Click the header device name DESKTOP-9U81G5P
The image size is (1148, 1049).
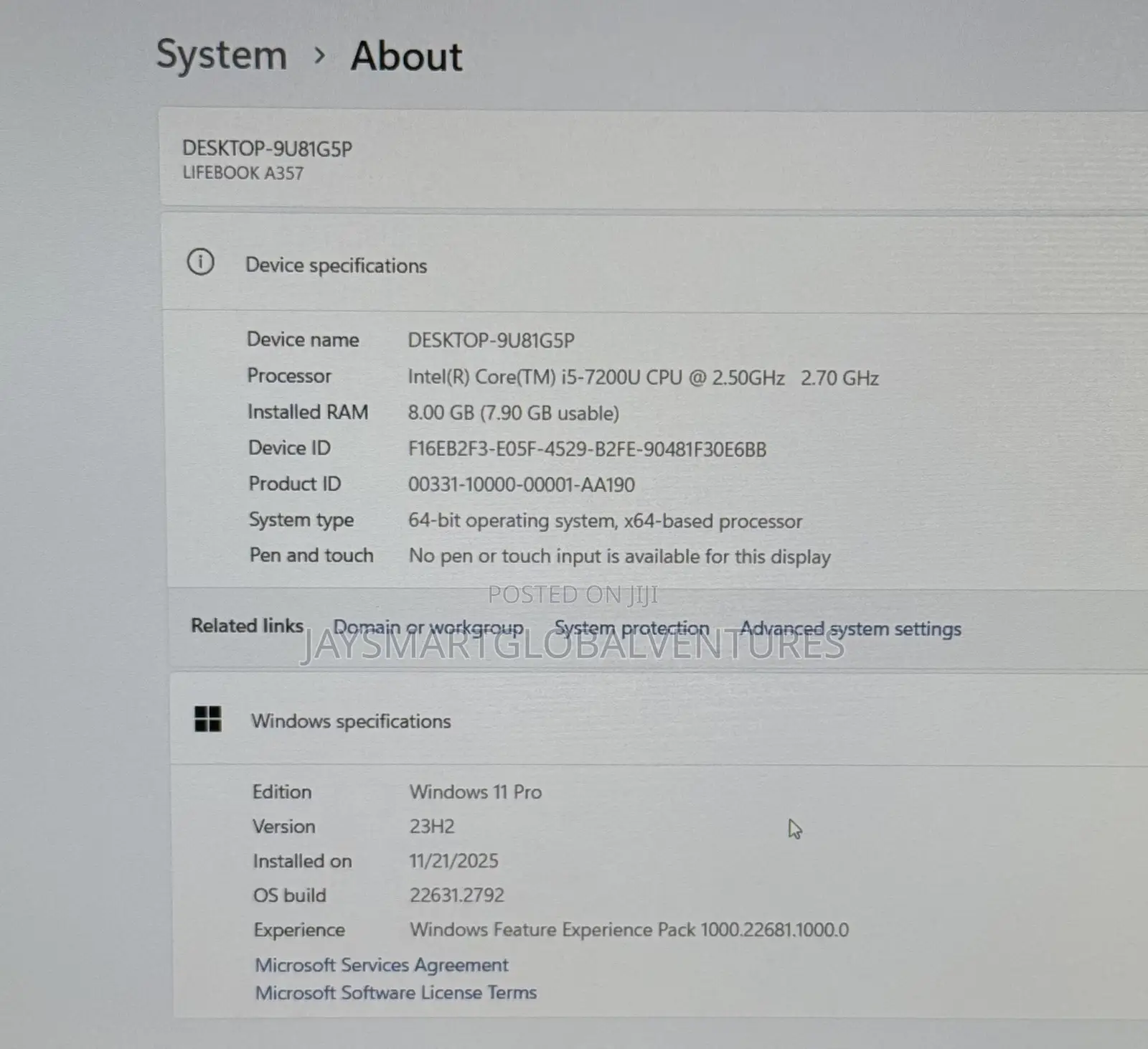[267, 149]
